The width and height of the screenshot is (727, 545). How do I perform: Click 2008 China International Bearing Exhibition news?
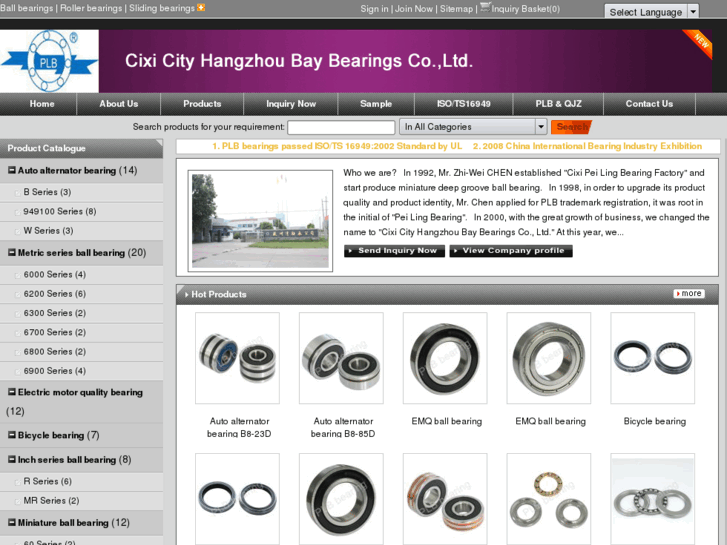587,146
